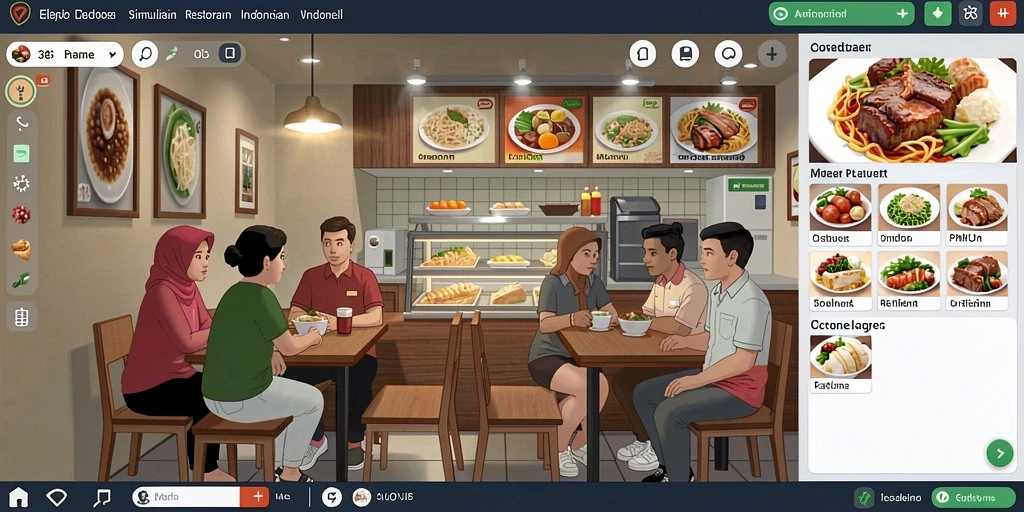
Task: Select the 'Omdon' dish thumbnail
Action: (908, 214)
